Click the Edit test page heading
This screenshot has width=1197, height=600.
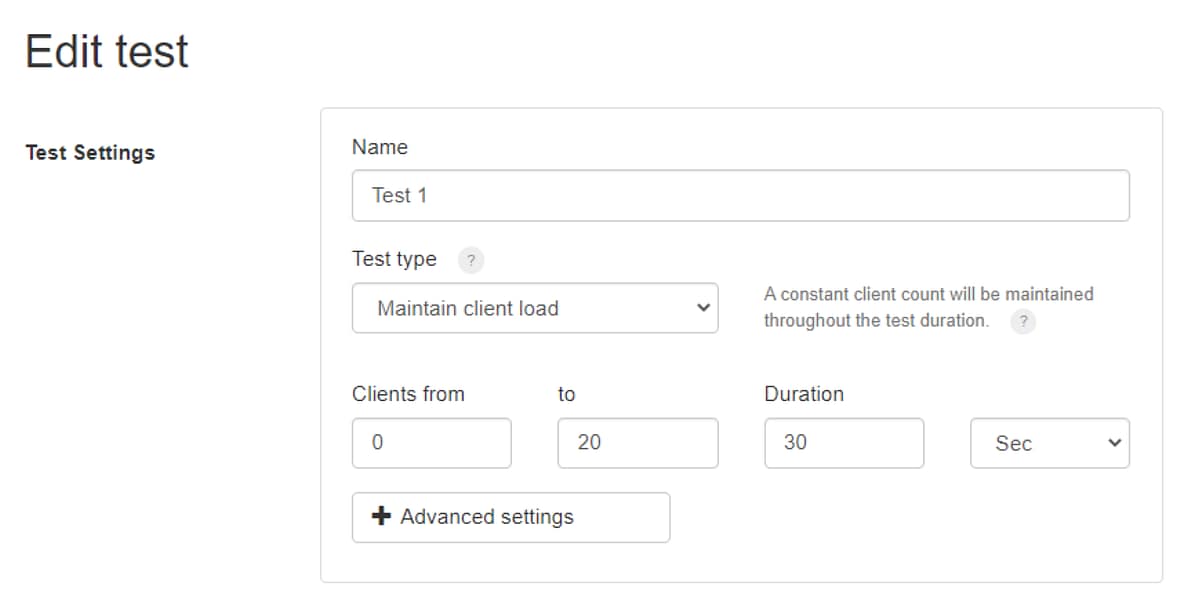tap(107, 52)
